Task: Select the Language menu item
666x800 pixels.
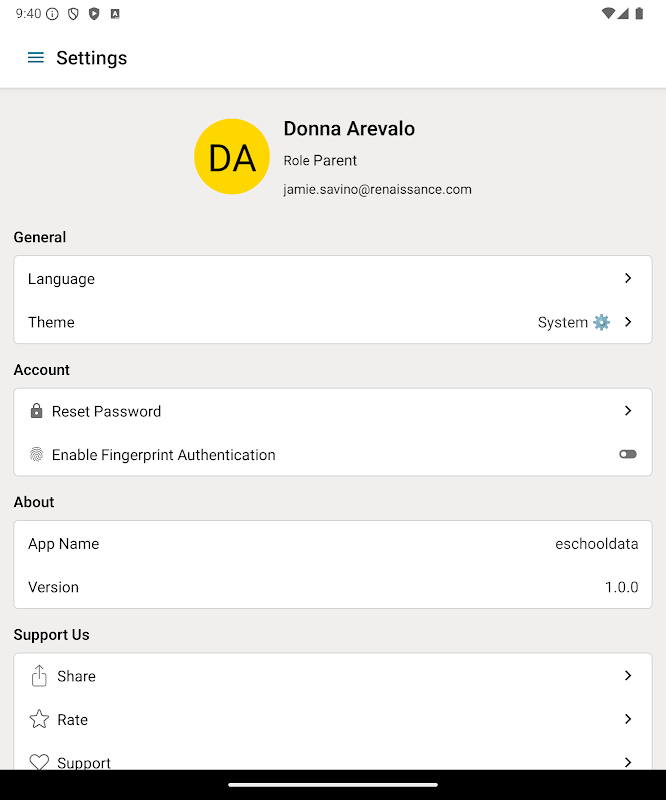Action: pyautogui.click(x=61, y=279)
